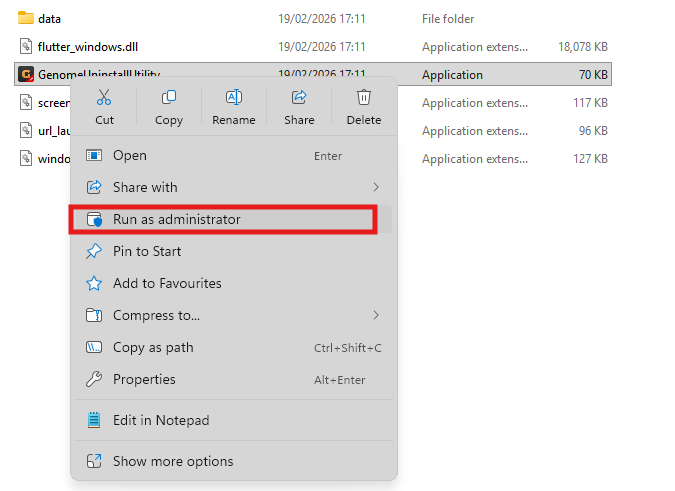The height and width of the screenshot is (491, 675).
Task: Select the data folder row name
Action: [x=50, y=19]
